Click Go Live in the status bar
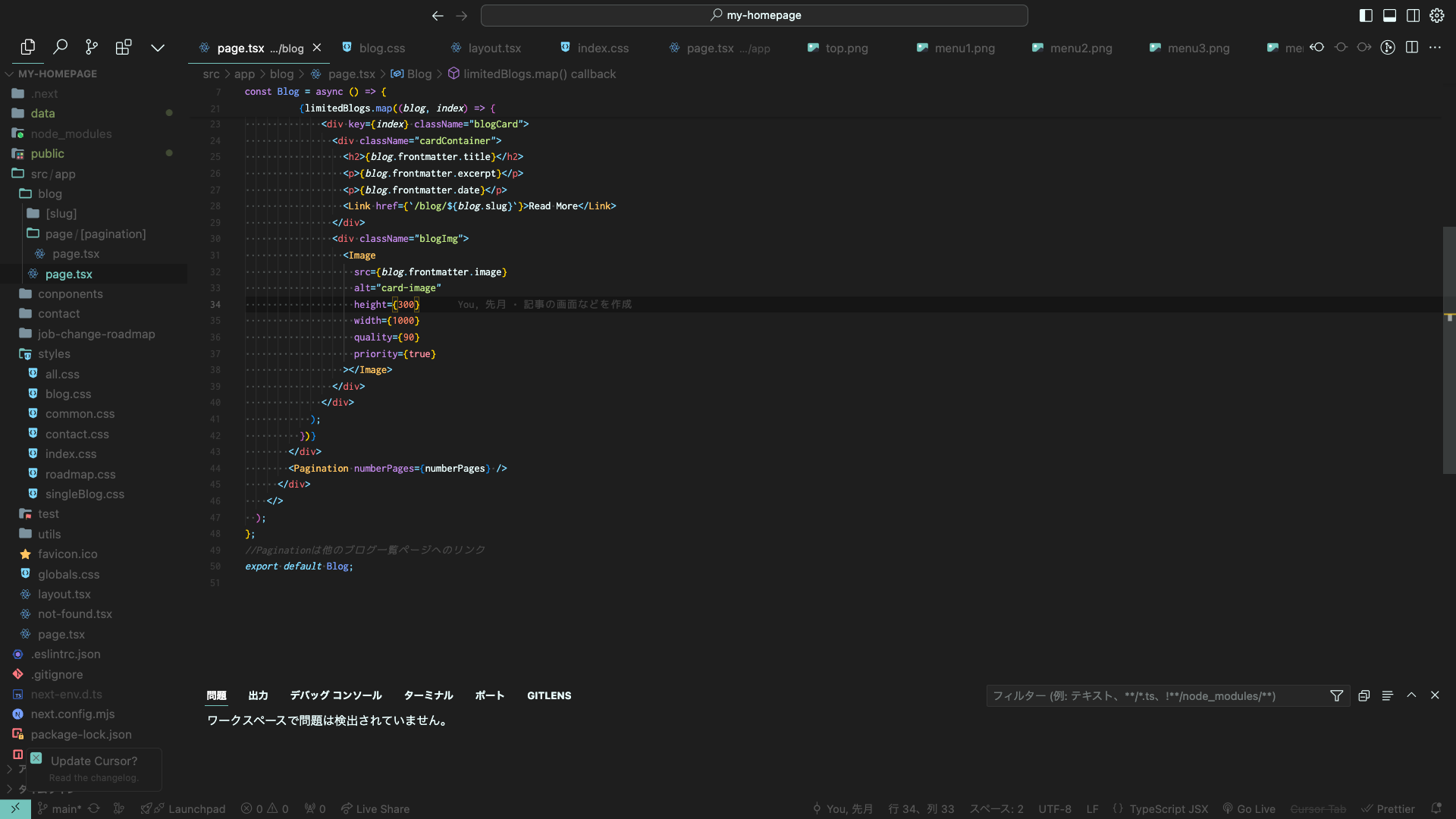 click(x=1249, y=809)
